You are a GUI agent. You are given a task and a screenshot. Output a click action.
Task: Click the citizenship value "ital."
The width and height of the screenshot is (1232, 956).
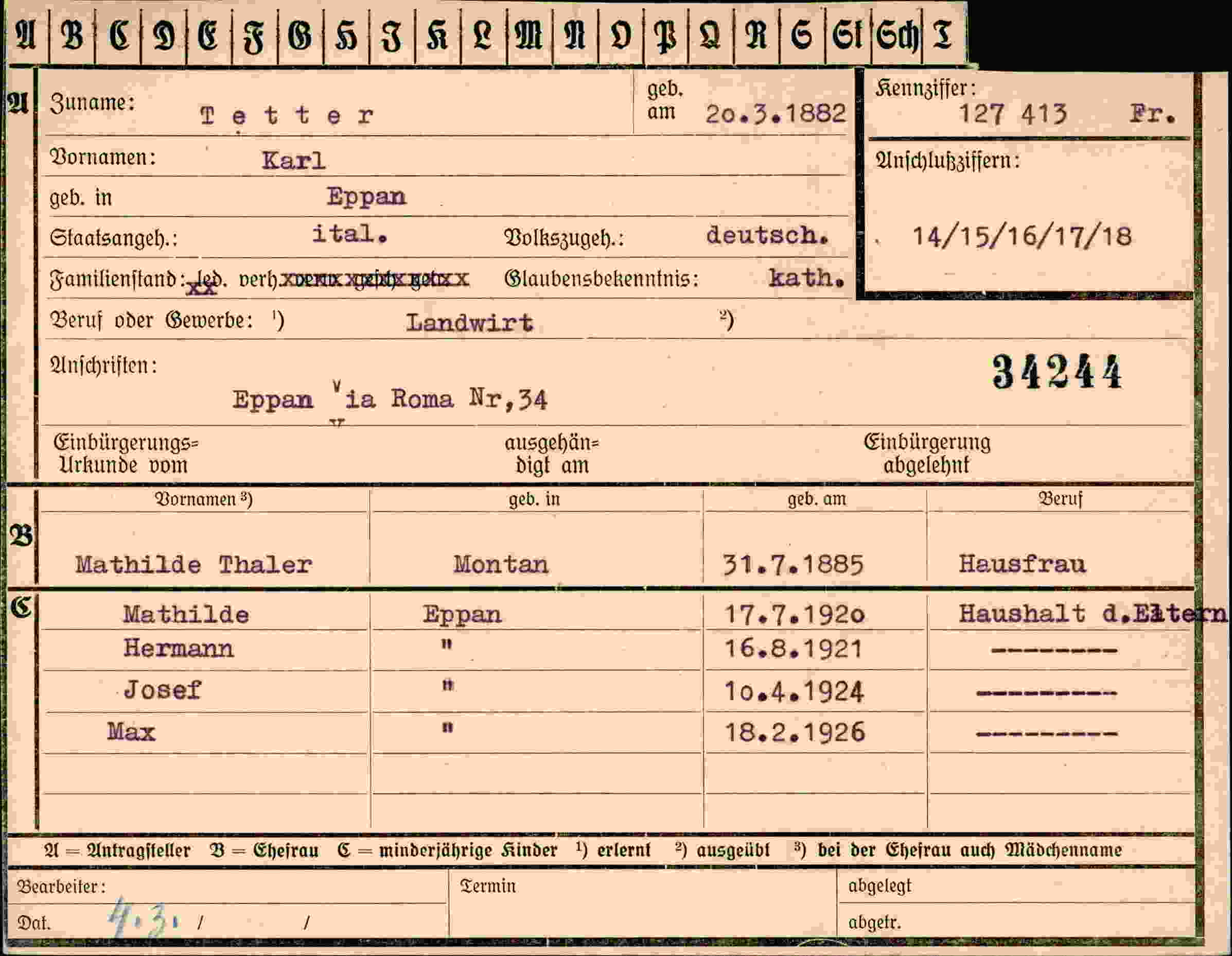[x=350, y=234]
